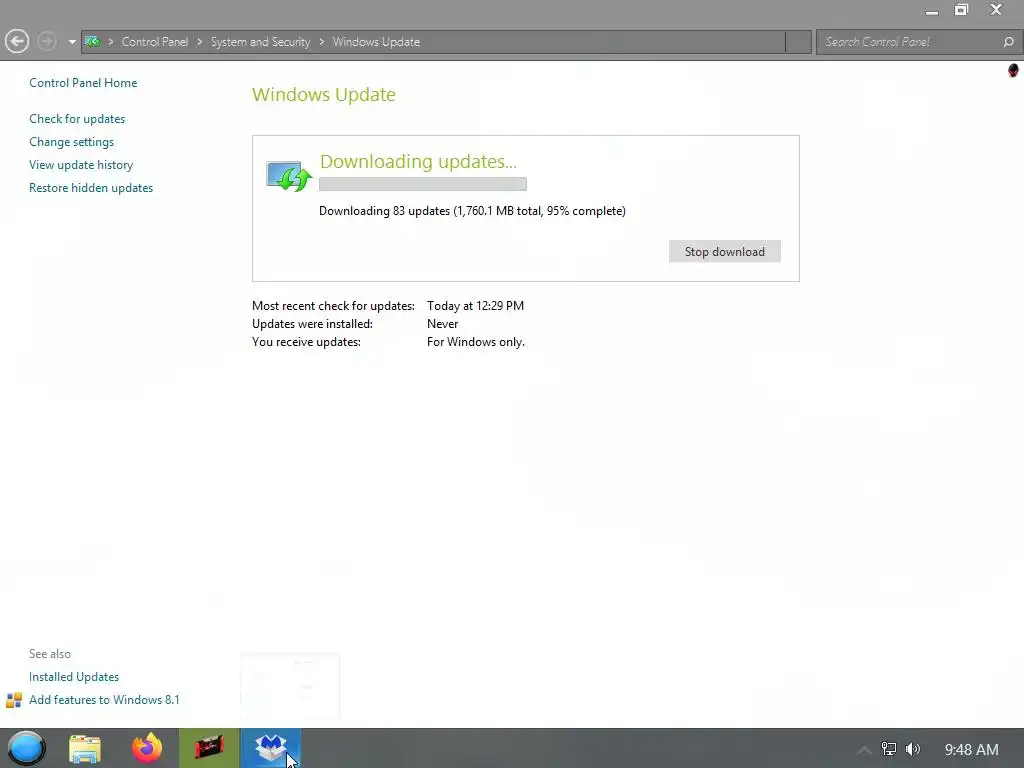Expand the chevron after System and Security
Image resolution: width=1024 pixels, height=768 pixels.
tap(321, 42)
